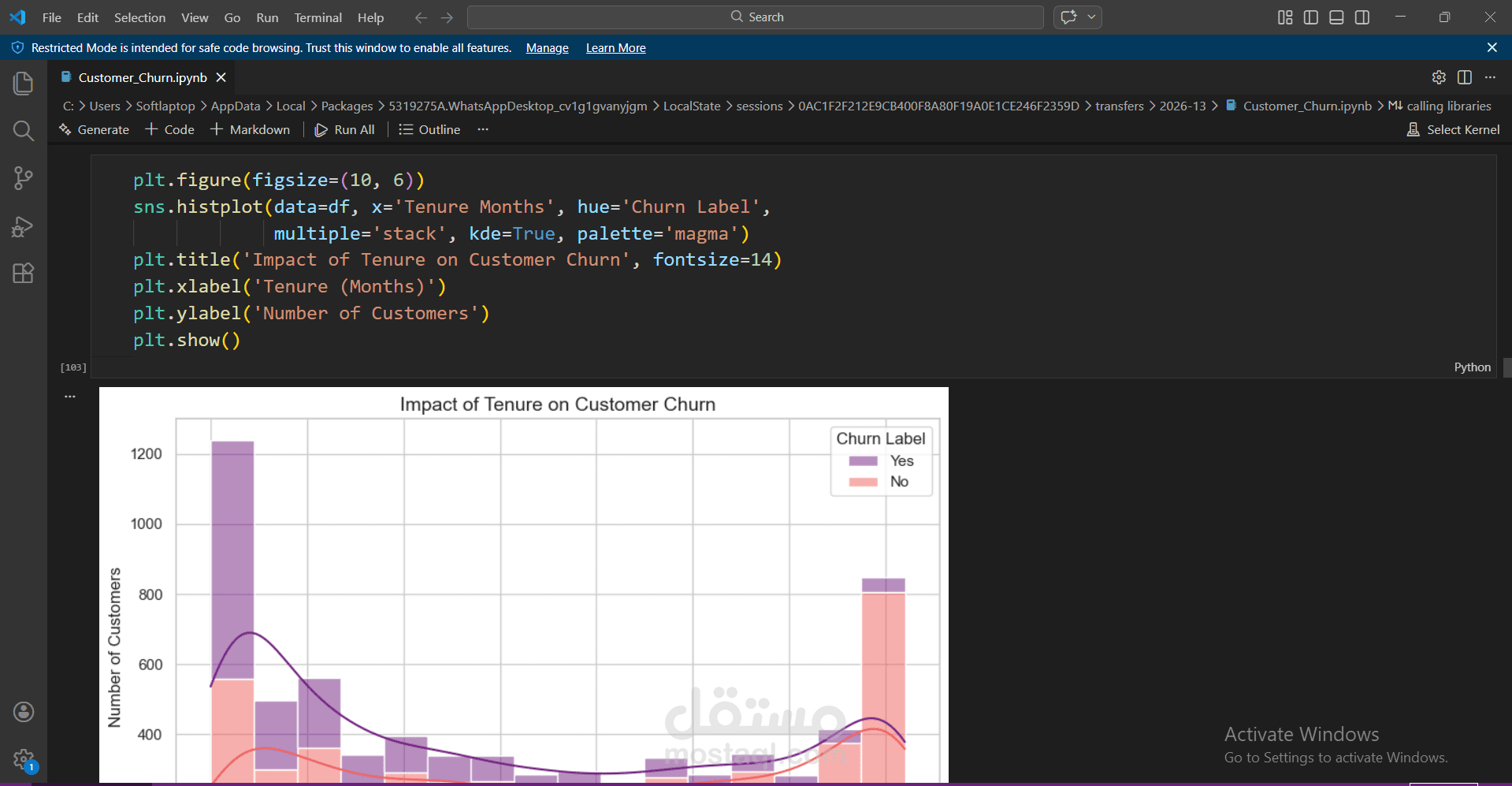Click the No pink legend swatch

click(x=863, y=482)
